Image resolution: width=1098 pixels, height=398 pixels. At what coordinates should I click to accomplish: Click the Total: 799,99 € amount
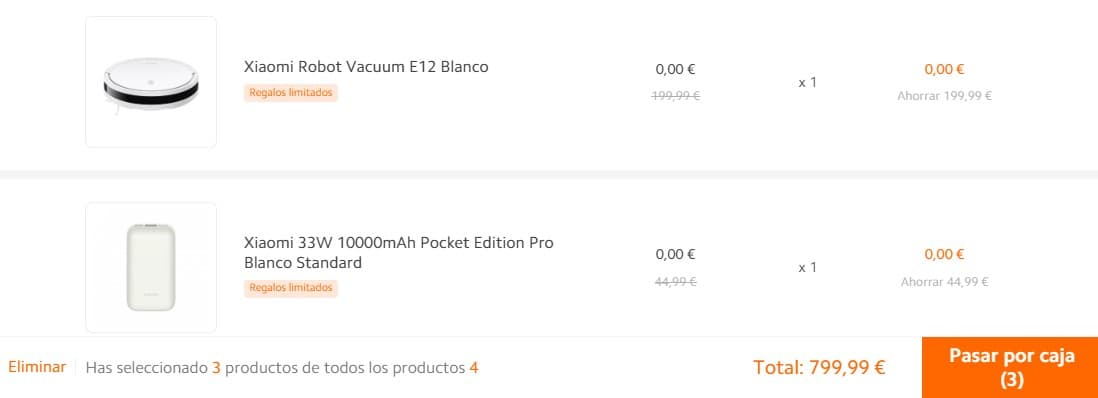point(819,367)
